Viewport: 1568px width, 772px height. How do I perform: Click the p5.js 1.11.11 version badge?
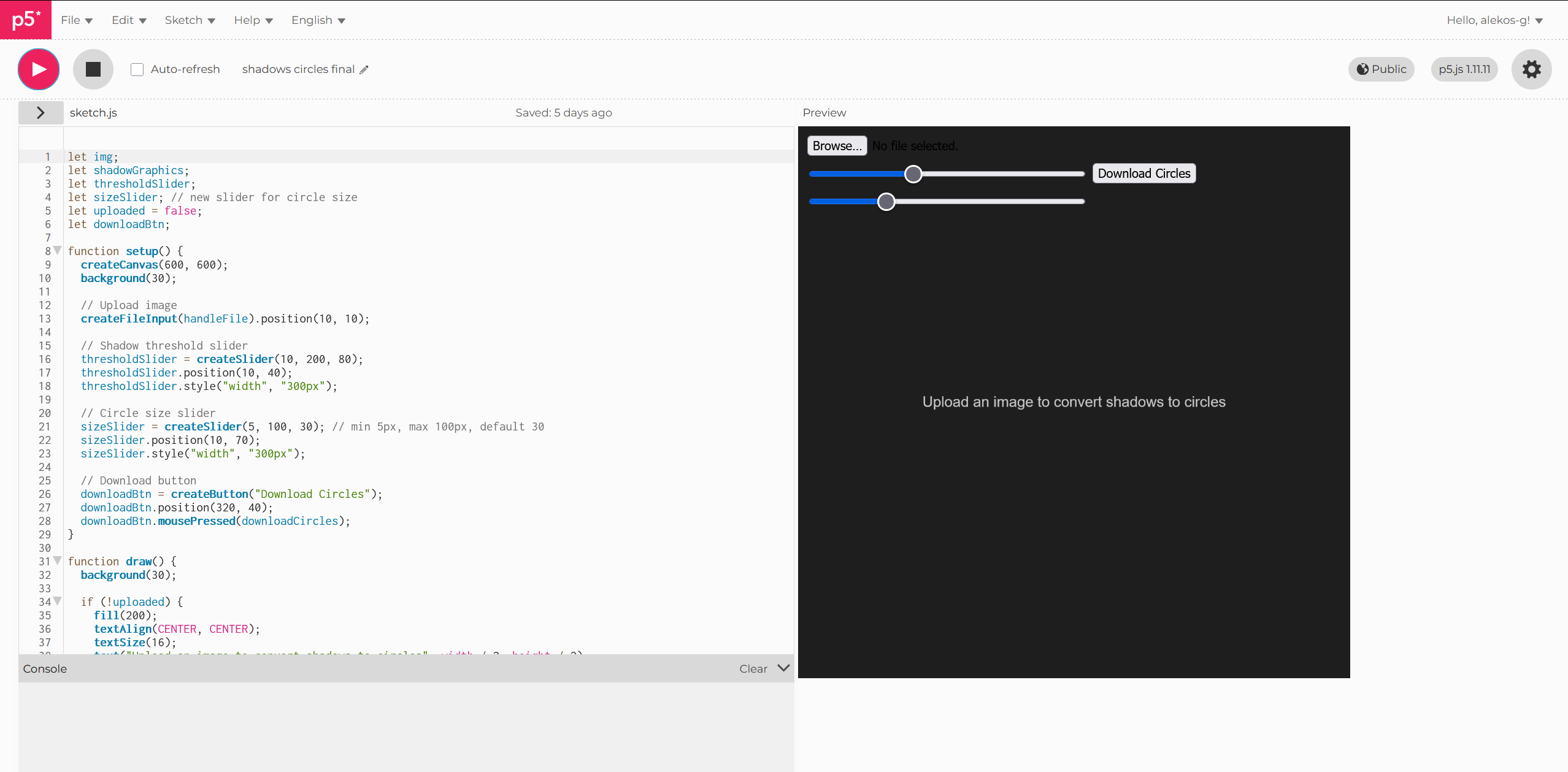coord(1464,69)
